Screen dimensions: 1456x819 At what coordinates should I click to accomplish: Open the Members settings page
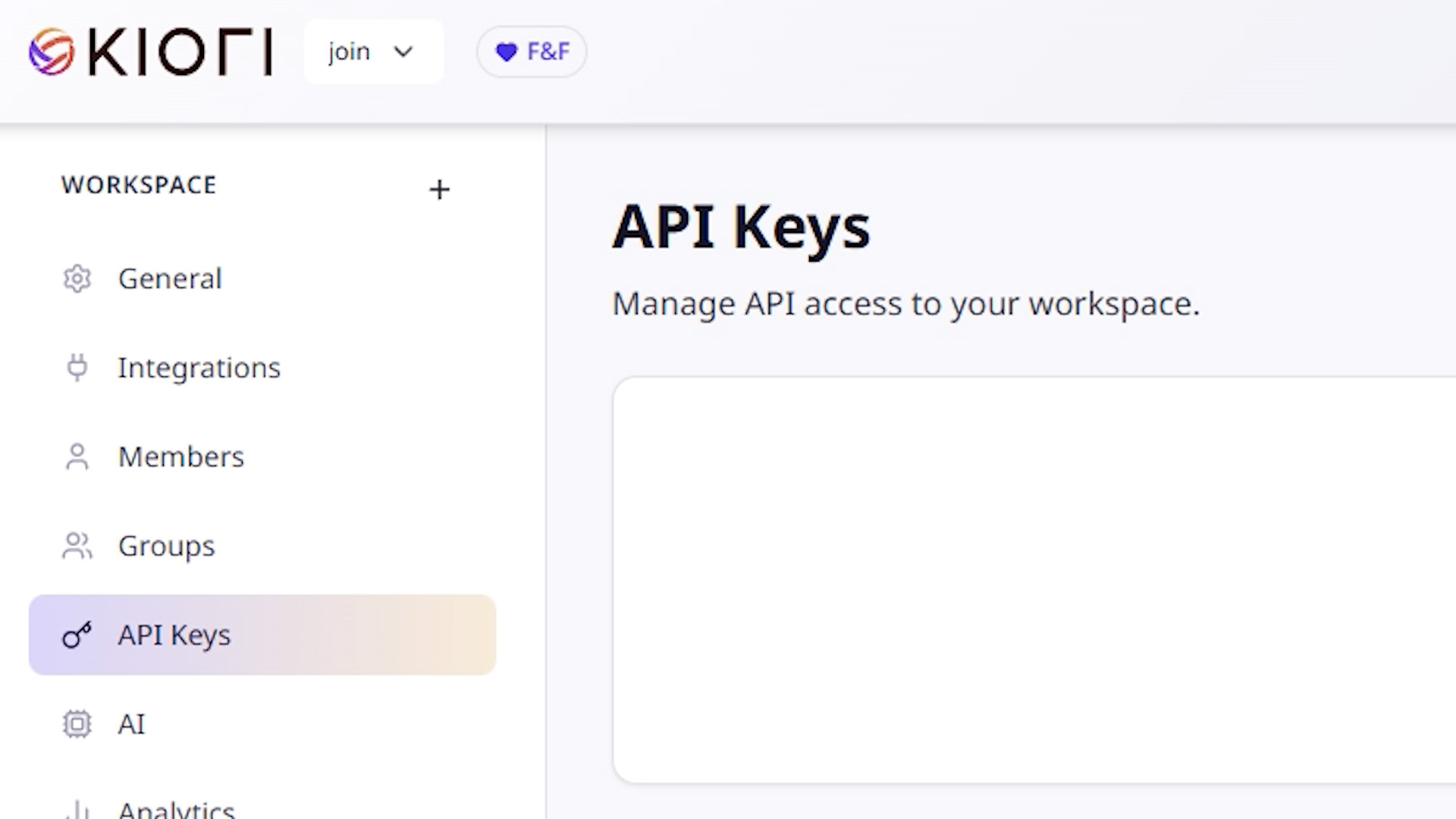click(180, 457)
